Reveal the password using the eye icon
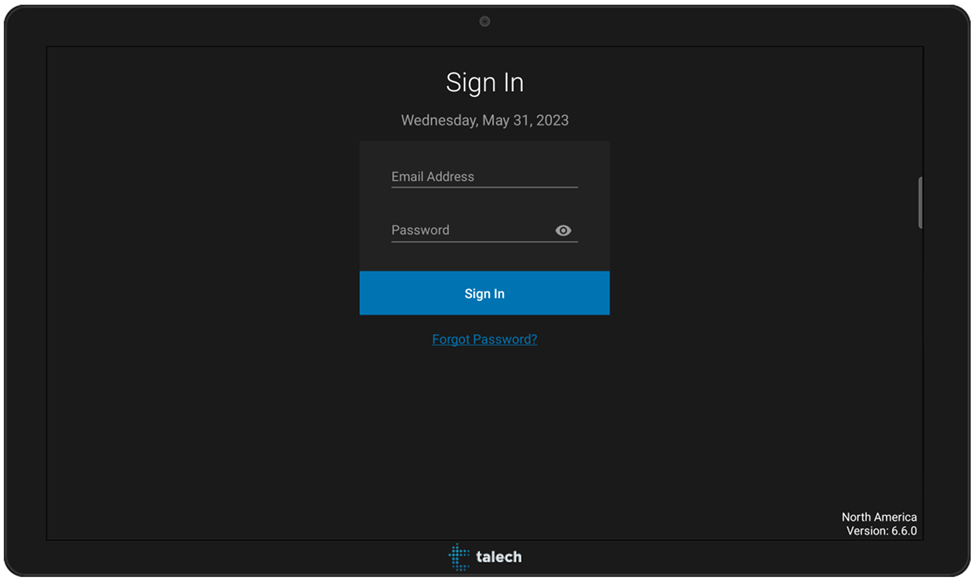Screen dimensions: 975x583 coord(563,230)
